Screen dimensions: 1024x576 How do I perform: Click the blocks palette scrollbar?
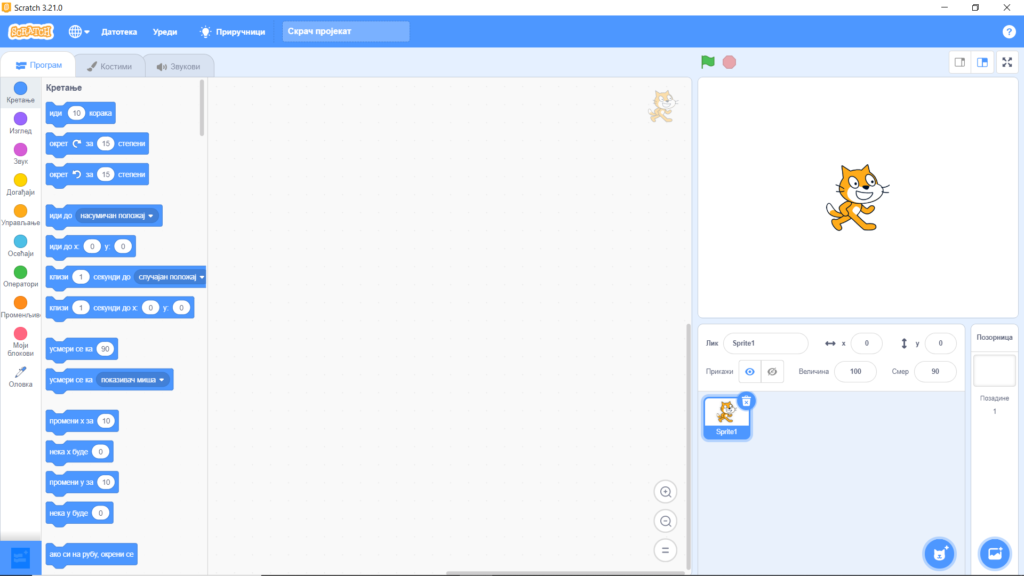pos(202,108)
